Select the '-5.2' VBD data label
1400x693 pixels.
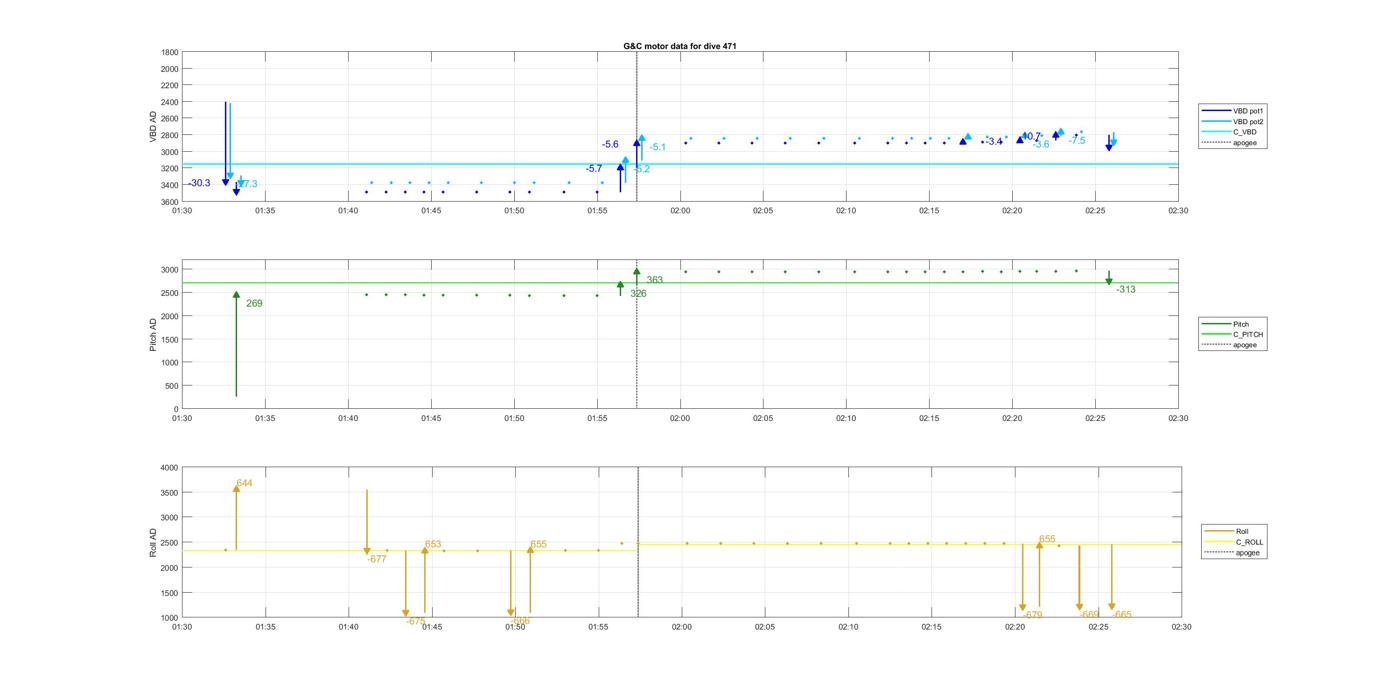(x=641, y=169)
